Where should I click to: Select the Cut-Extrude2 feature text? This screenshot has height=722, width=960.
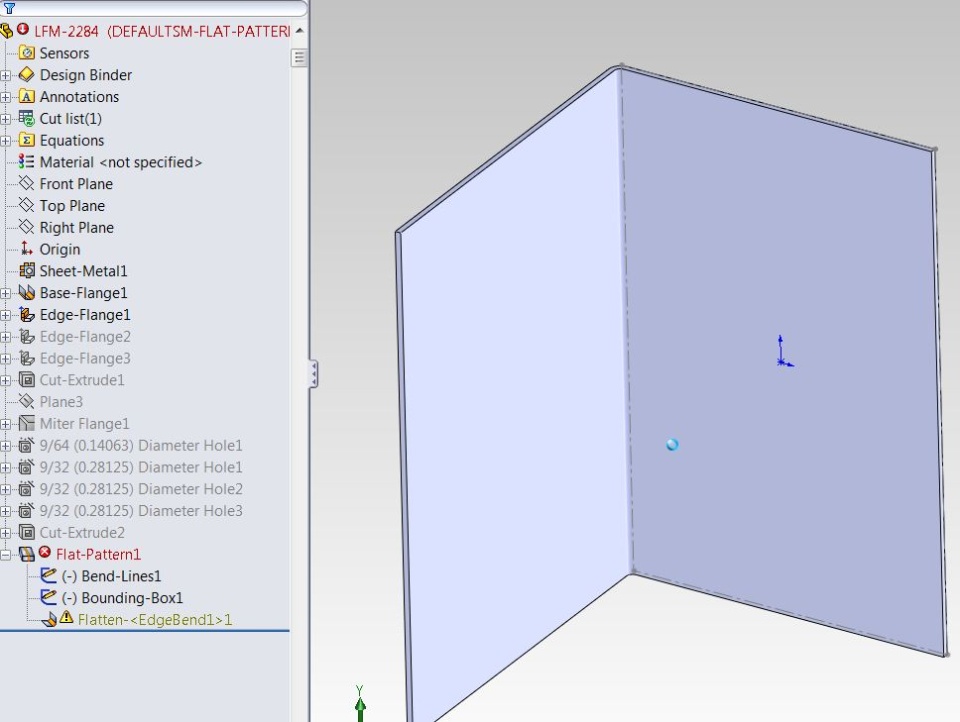pos(82,533)
